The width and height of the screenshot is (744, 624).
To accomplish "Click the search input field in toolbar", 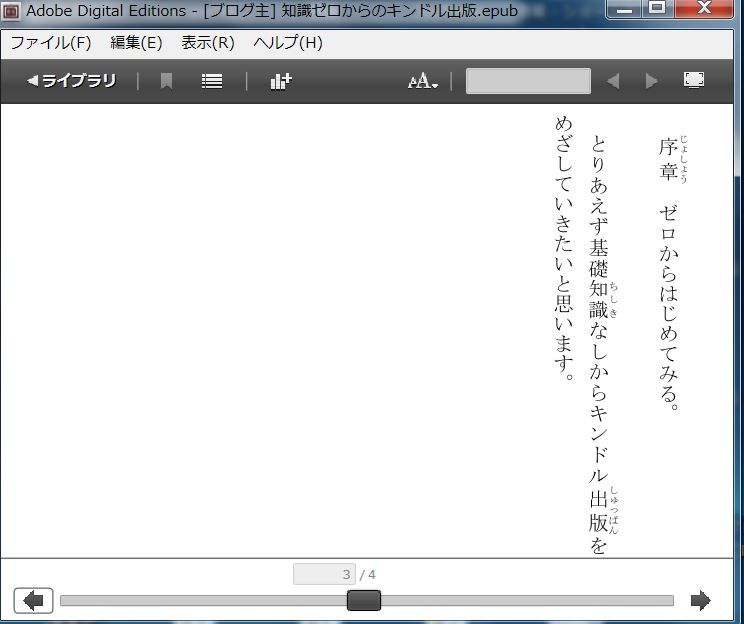I will coord(528,81).
